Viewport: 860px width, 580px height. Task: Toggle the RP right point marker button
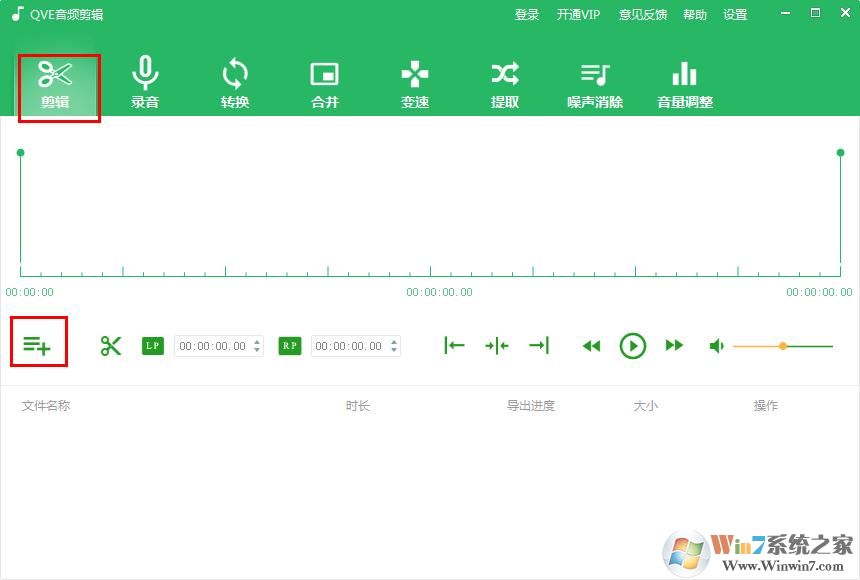point(288,345)
